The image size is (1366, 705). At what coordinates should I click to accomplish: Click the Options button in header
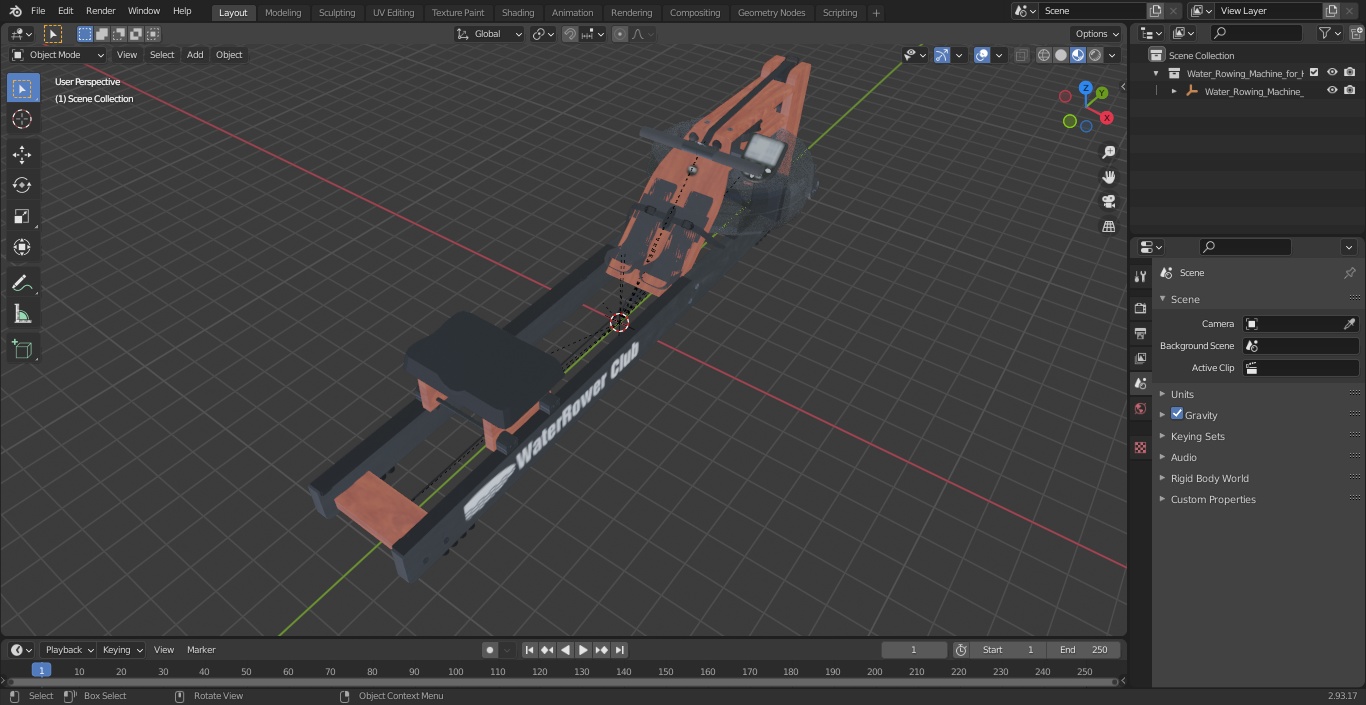[1097, 34]
